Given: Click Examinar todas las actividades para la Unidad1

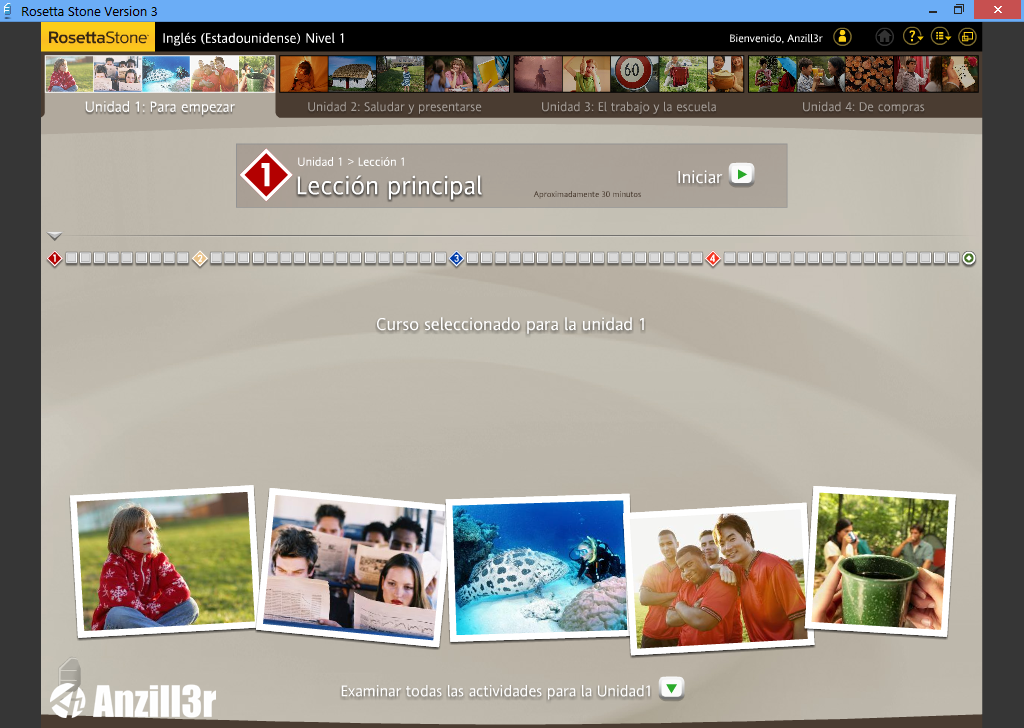Looking at the screenshot, I should (x=496, y=691).
